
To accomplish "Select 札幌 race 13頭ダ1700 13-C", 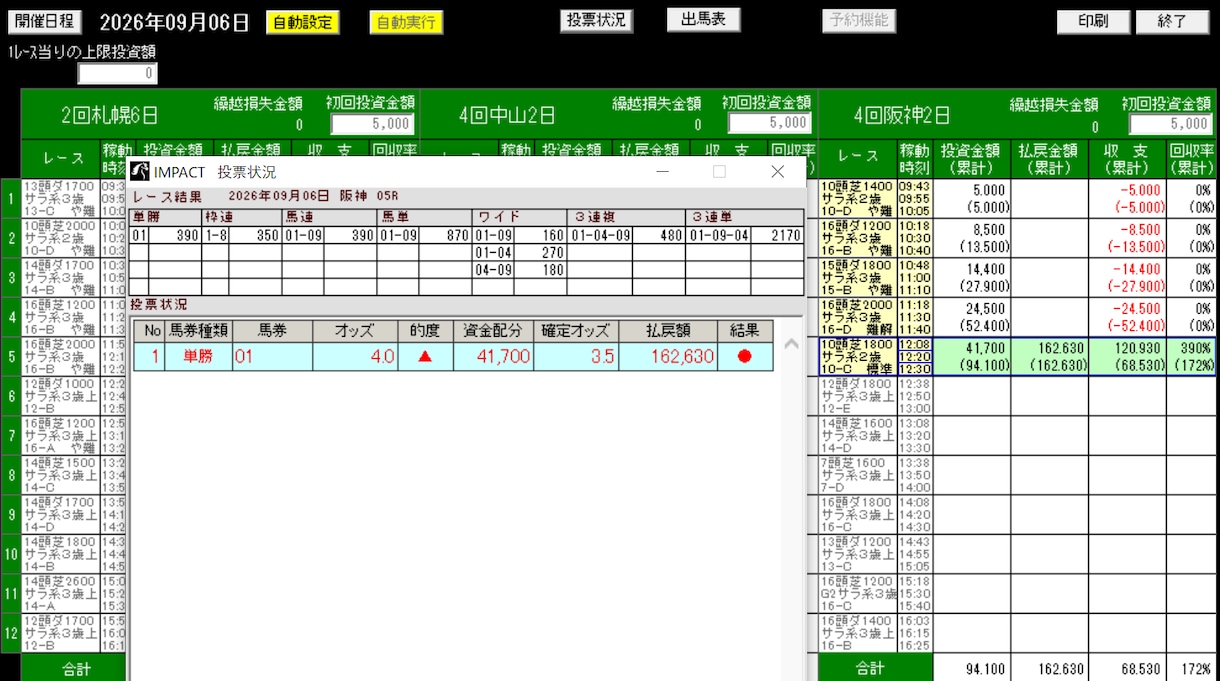I will point(61,198).
